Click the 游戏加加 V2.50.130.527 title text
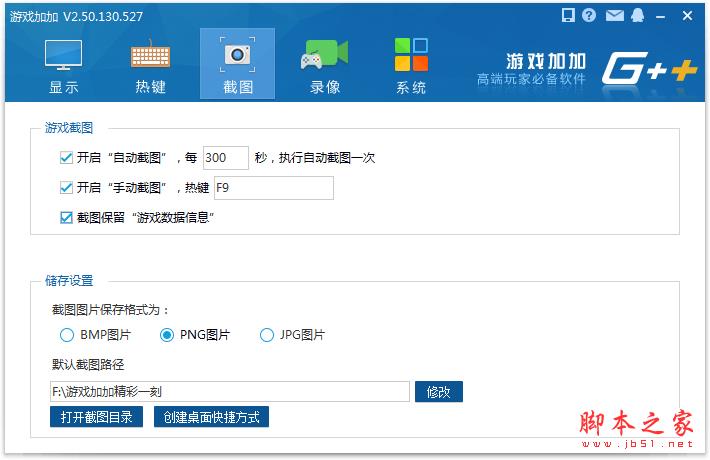Screen dimensions: 710x460 pyautogui.click(x=76, y=17)
